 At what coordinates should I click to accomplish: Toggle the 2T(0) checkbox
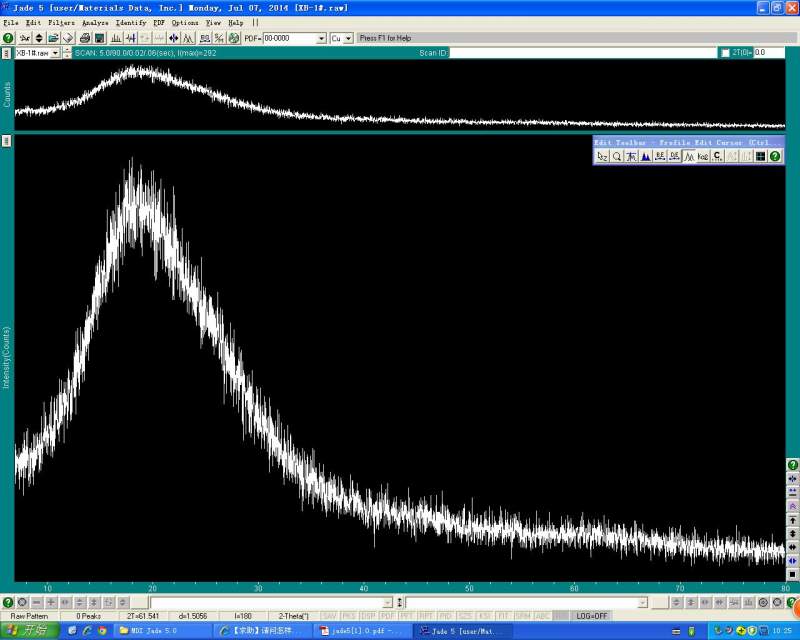pos(726,53)
